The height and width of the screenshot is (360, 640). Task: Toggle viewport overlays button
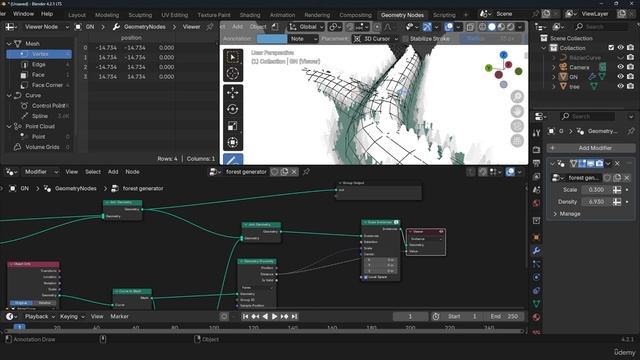[449, 27]
